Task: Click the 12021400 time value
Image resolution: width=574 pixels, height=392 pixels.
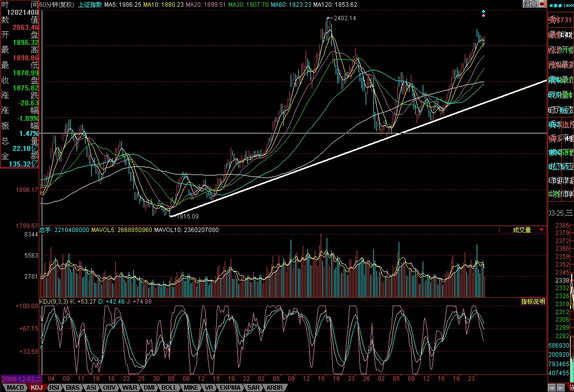Action: 23,12
